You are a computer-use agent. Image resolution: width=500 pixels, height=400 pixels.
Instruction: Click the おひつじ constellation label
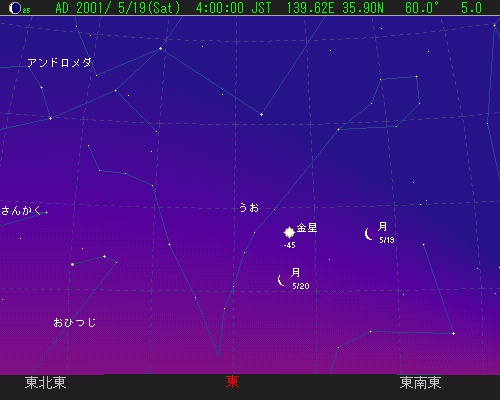75,322
